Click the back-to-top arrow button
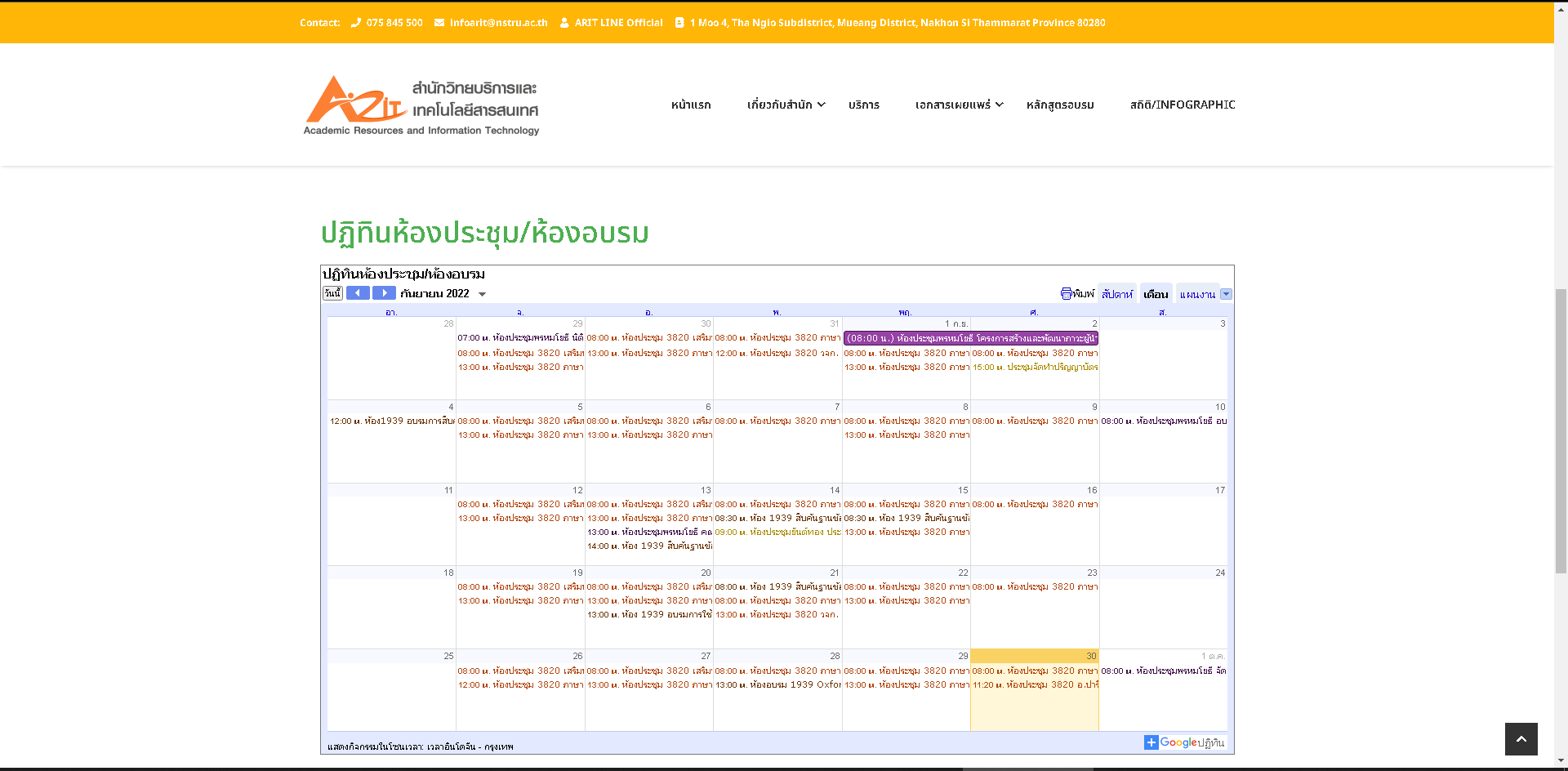 pos(1521,739)
